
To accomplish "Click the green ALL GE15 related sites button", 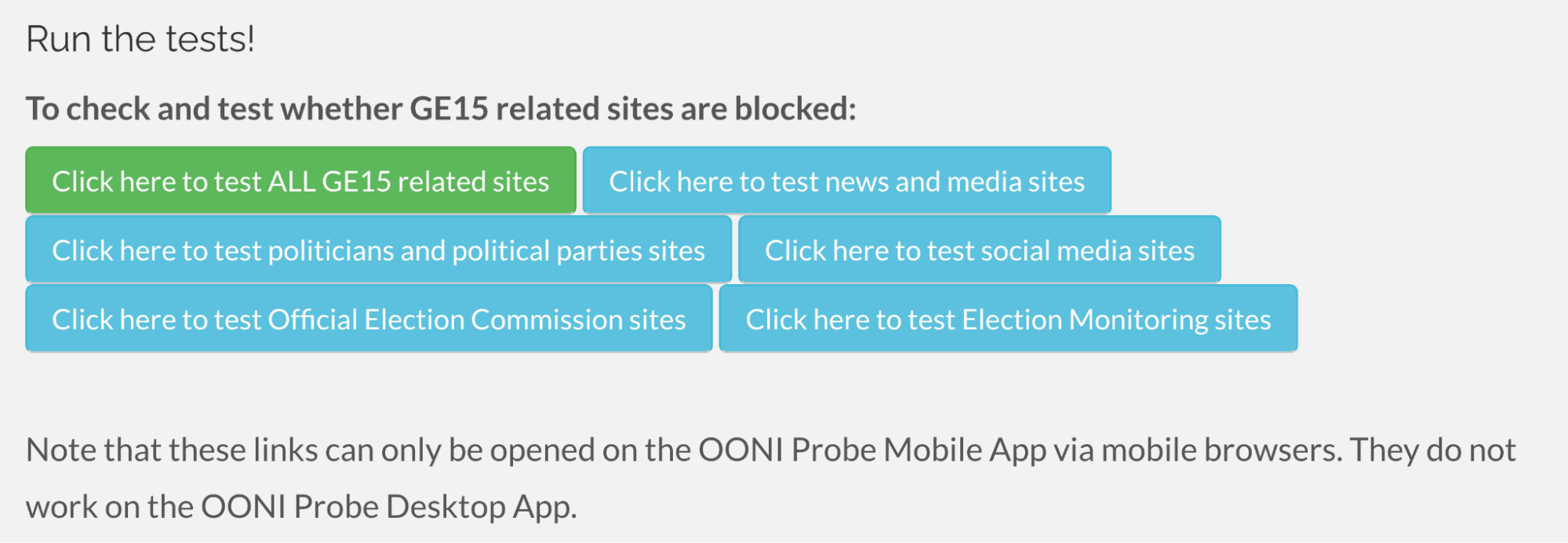I will [300, 180].
